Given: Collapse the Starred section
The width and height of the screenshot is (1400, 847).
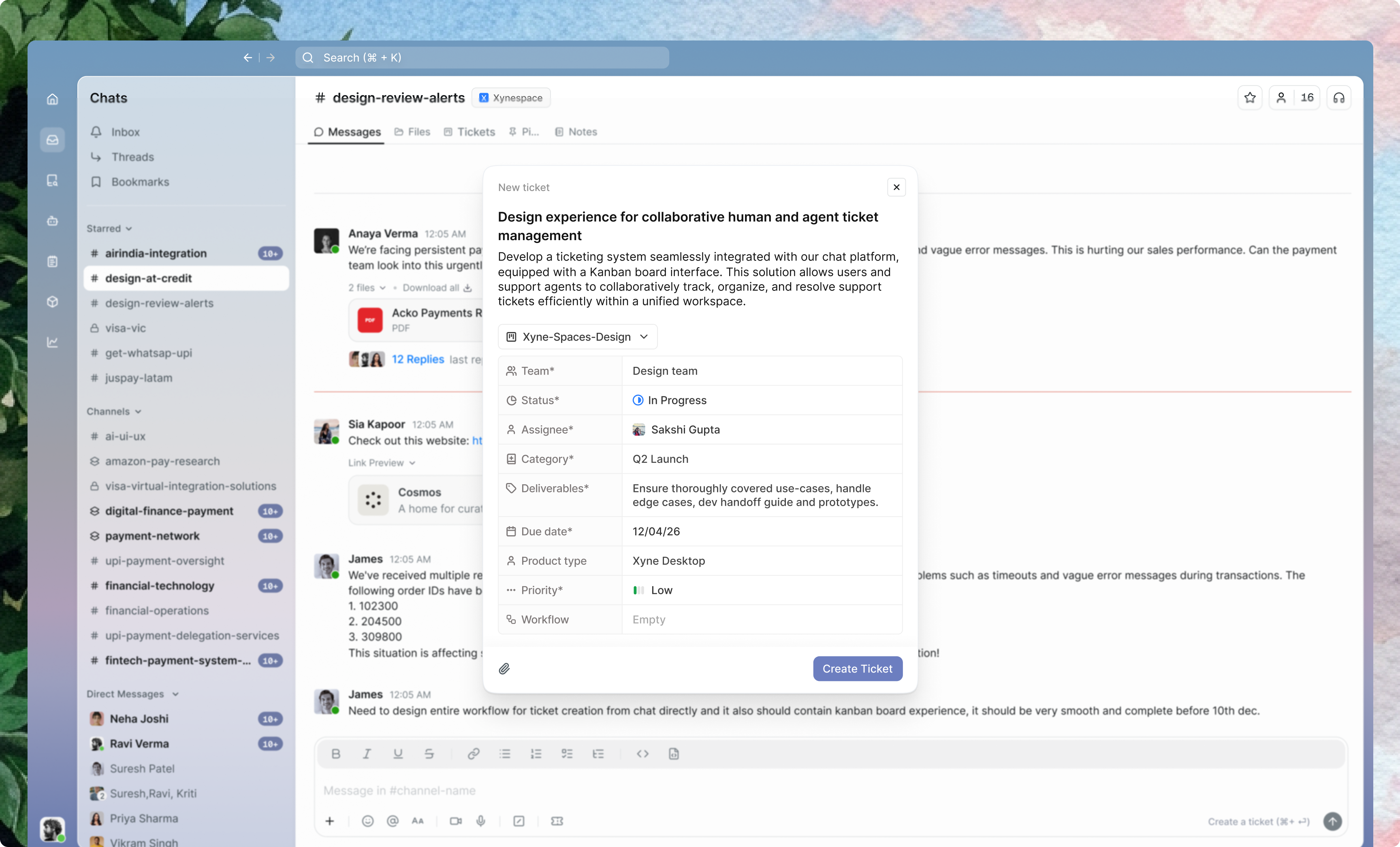Looking at the screenshot, I should [109, 228].
